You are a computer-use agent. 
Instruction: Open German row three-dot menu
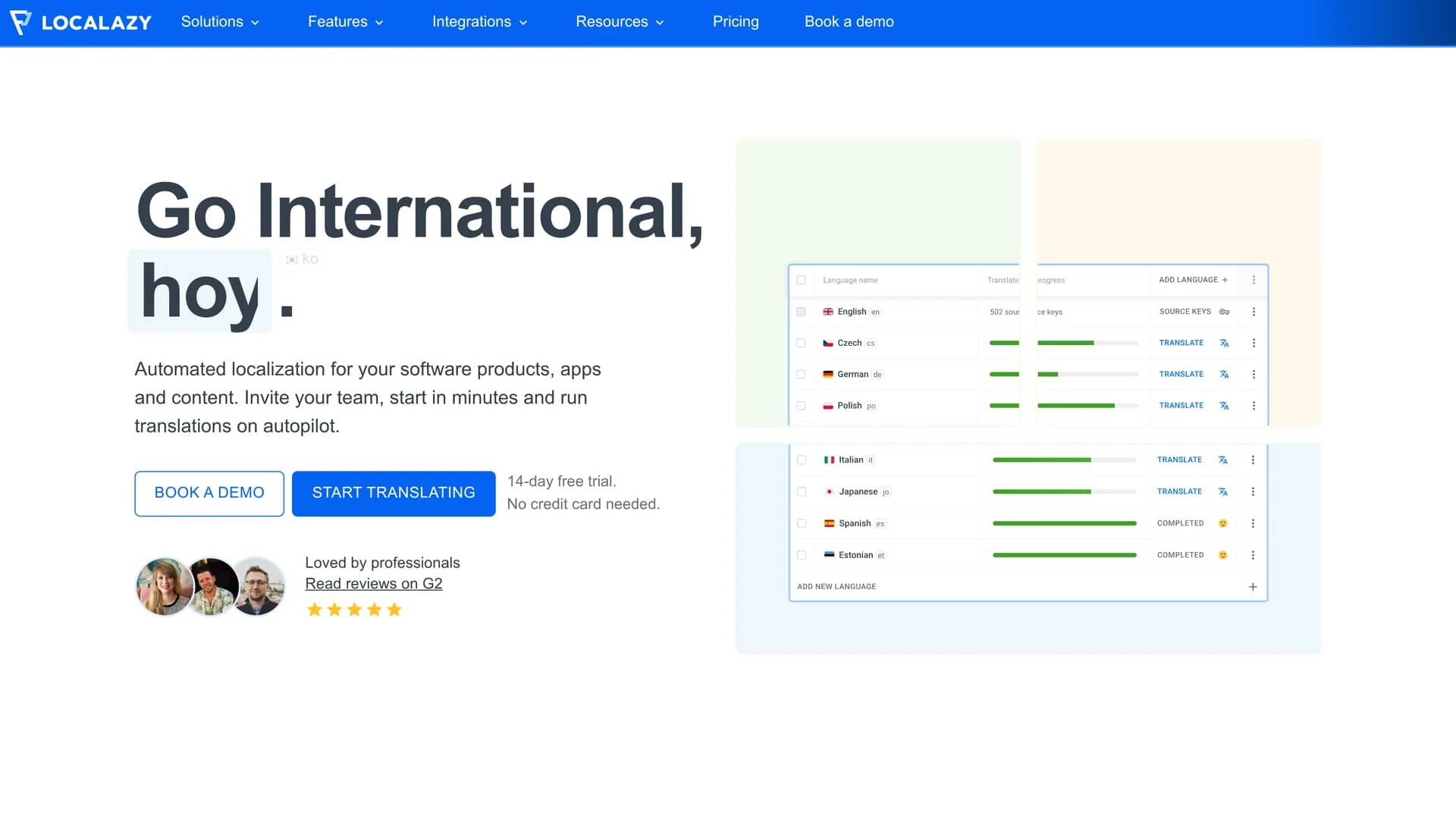[1254, 374]
